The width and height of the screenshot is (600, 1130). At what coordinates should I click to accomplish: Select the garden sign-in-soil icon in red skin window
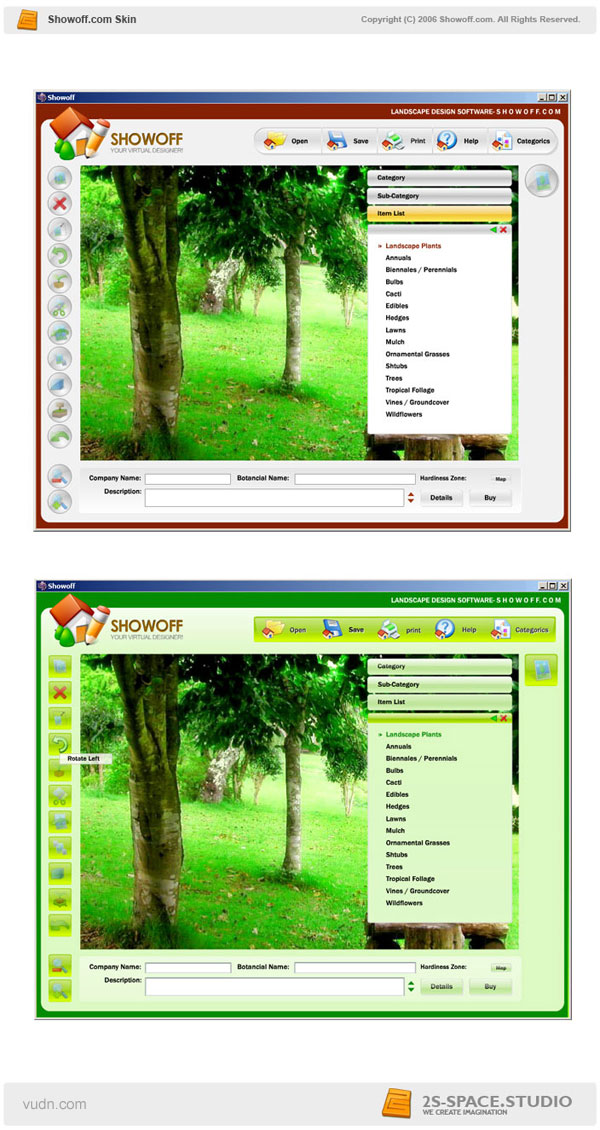coord(60,411)
